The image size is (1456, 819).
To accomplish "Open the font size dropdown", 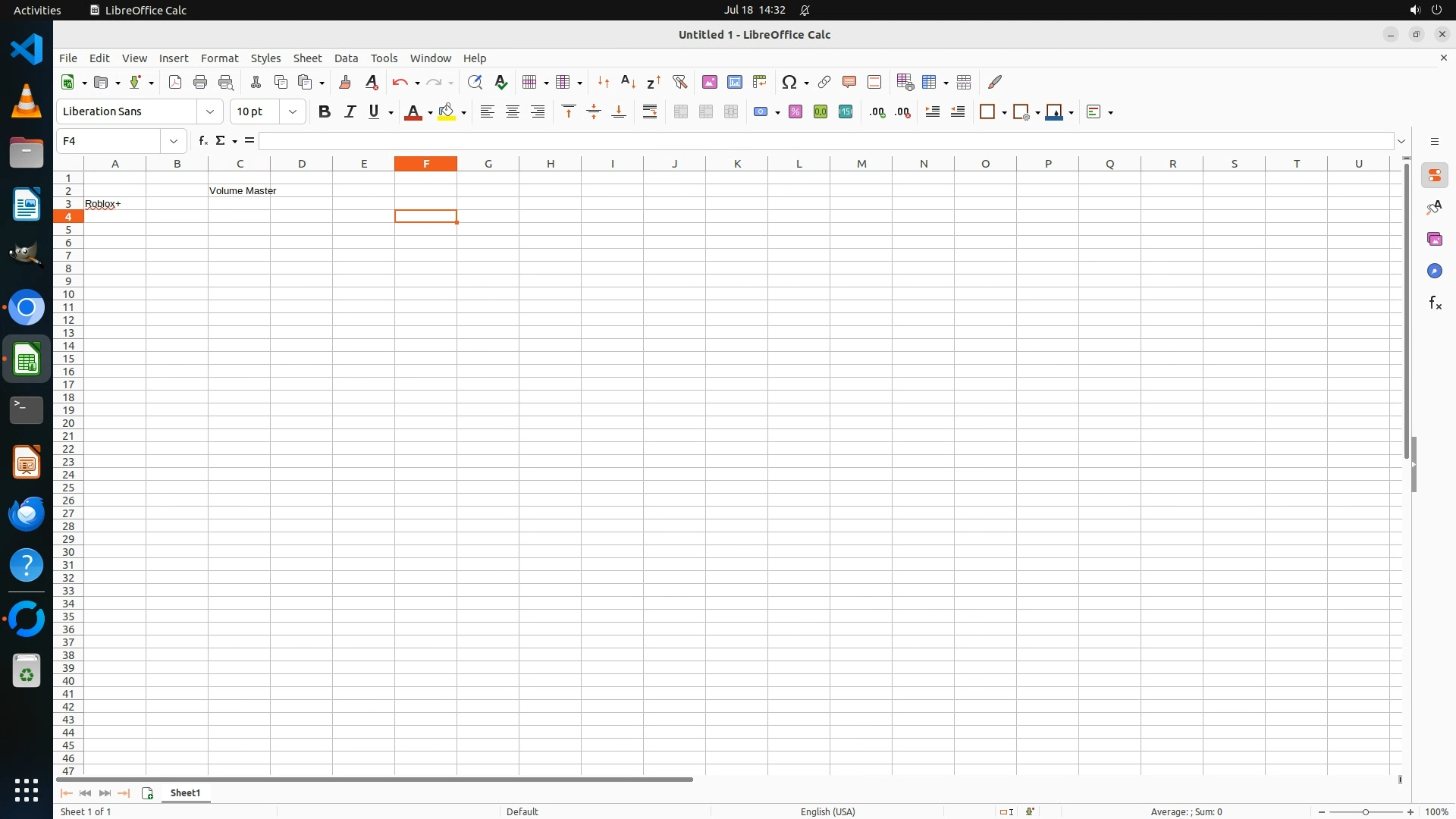I will (x=293, y=112).
